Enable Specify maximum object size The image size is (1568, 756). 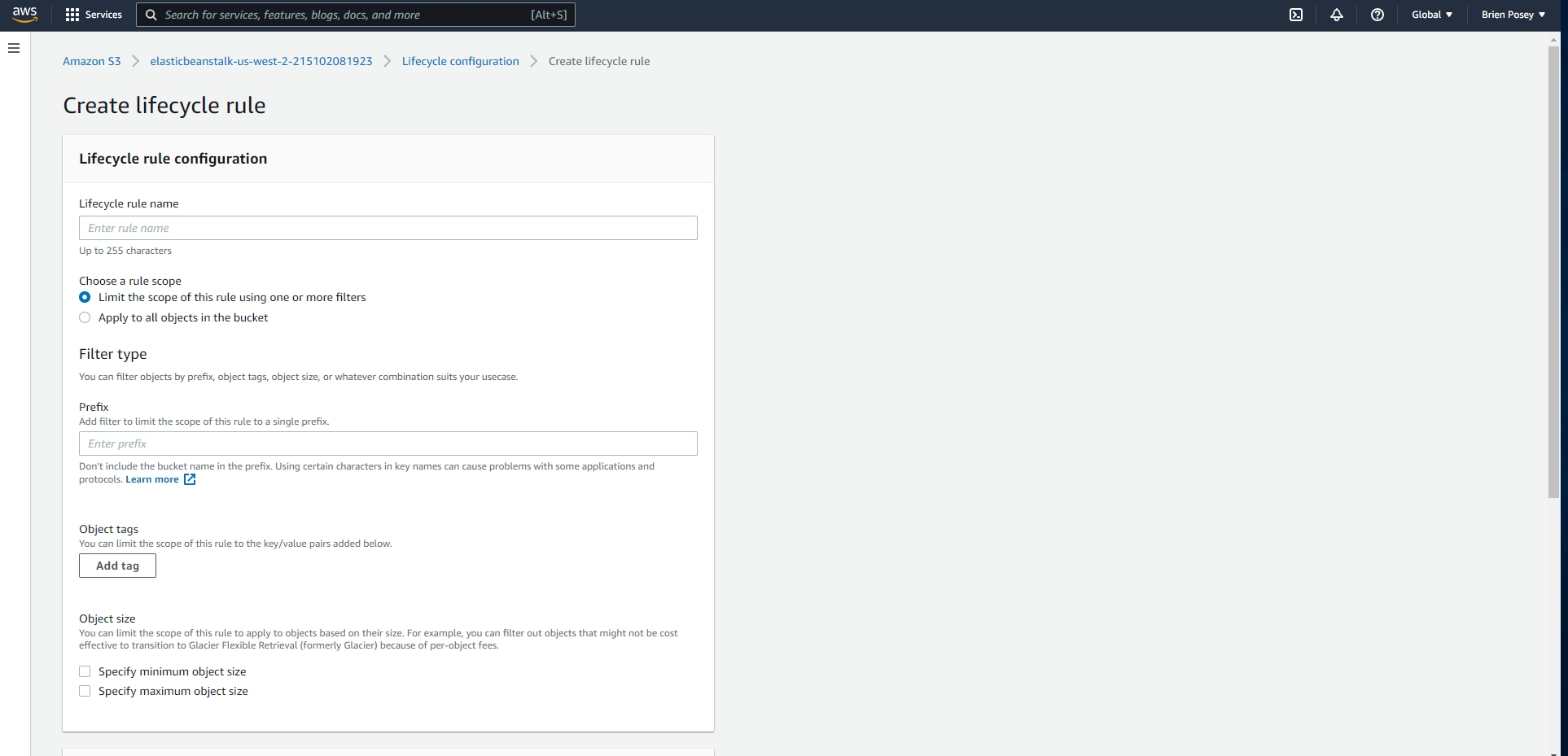pos(85,690)
